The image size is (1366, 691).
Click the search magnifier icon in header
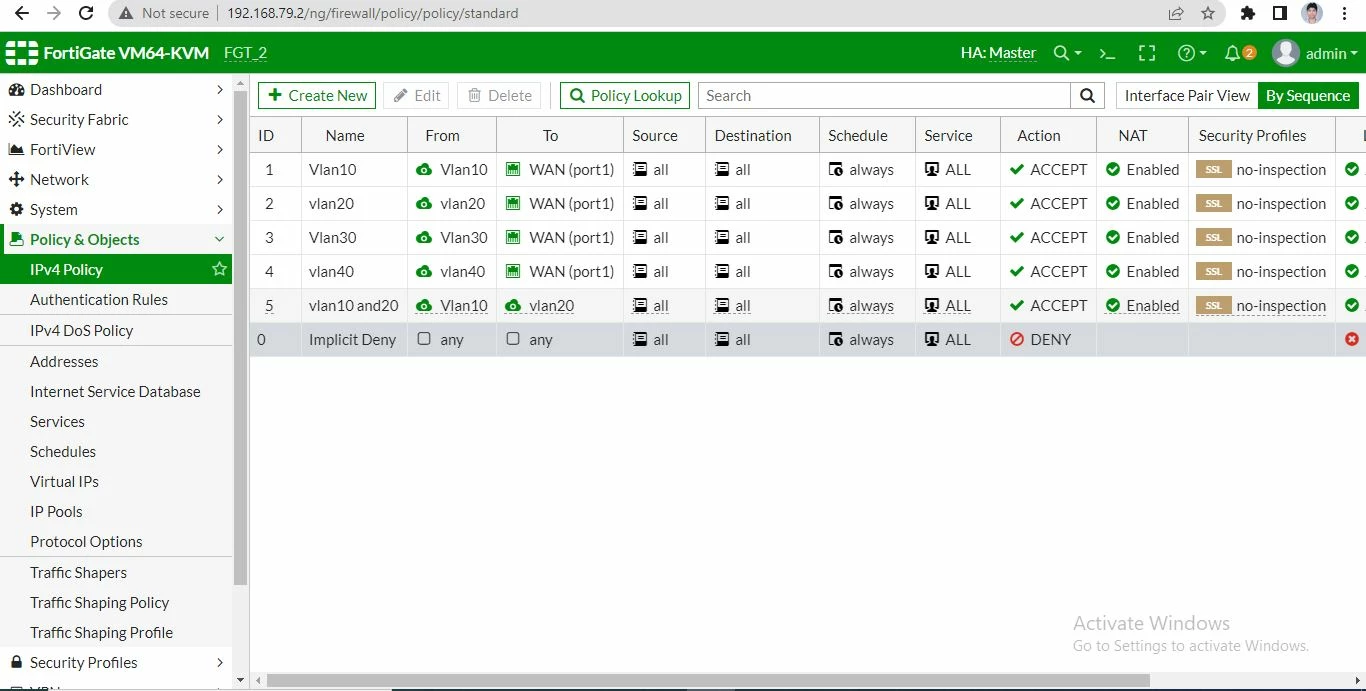pyautogui.click(x=1067, y=53)
